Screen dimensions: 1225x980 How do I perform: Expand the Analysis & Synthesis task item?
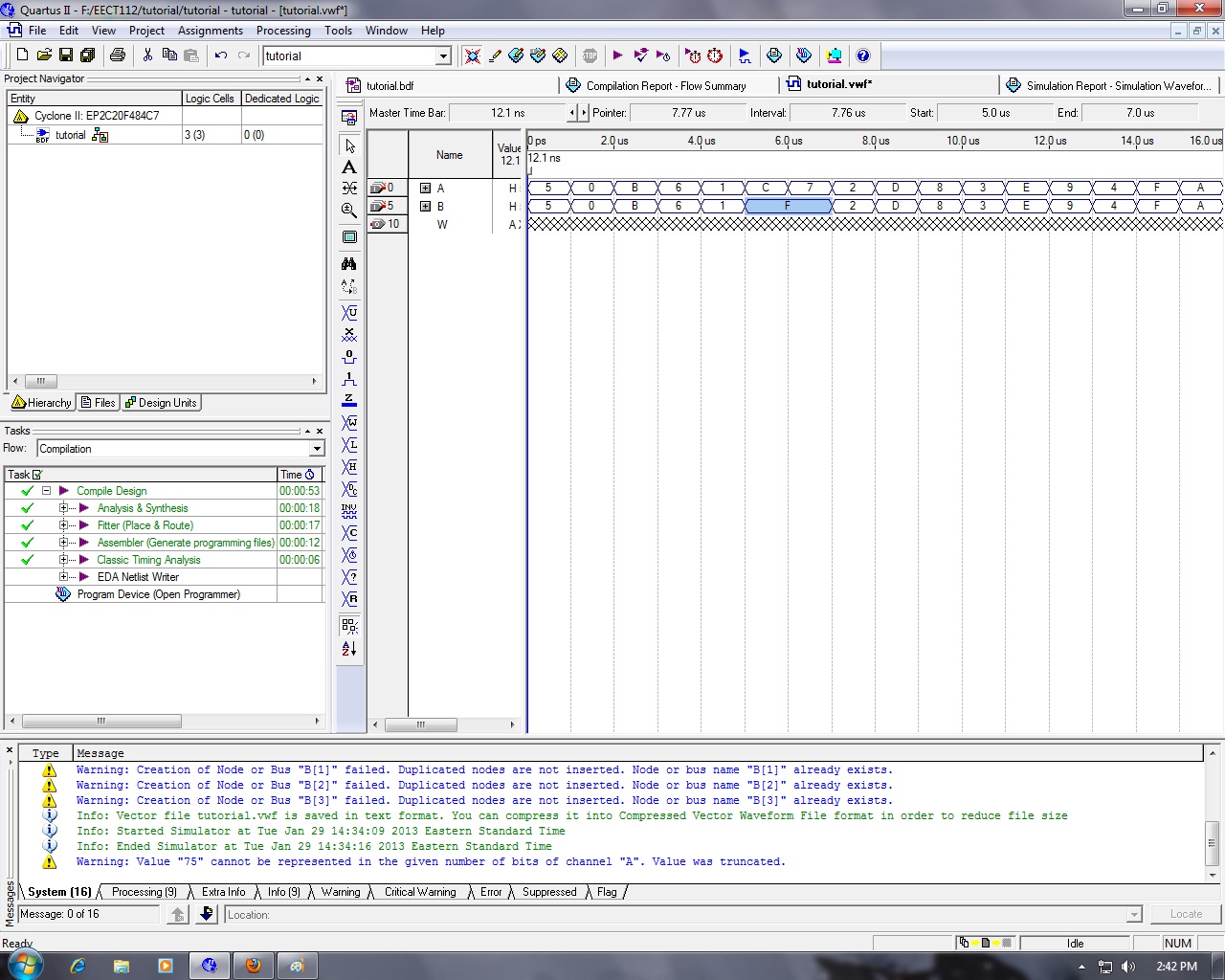[x=64, y=507]
